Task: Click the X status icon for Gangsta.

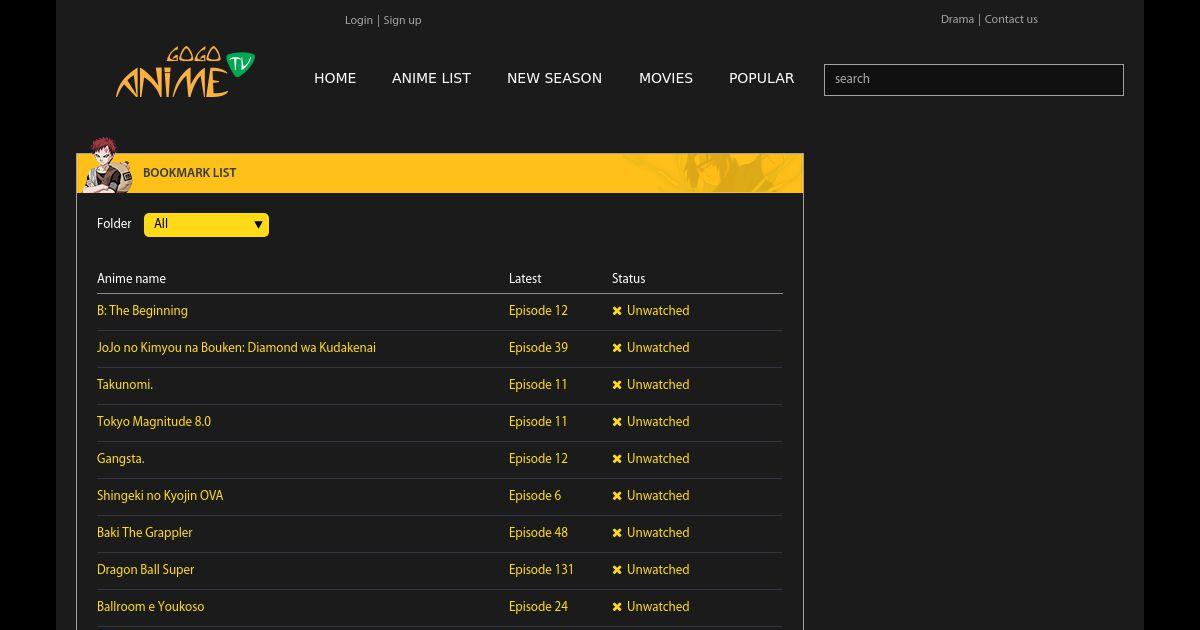Action: tap(617, 459)
